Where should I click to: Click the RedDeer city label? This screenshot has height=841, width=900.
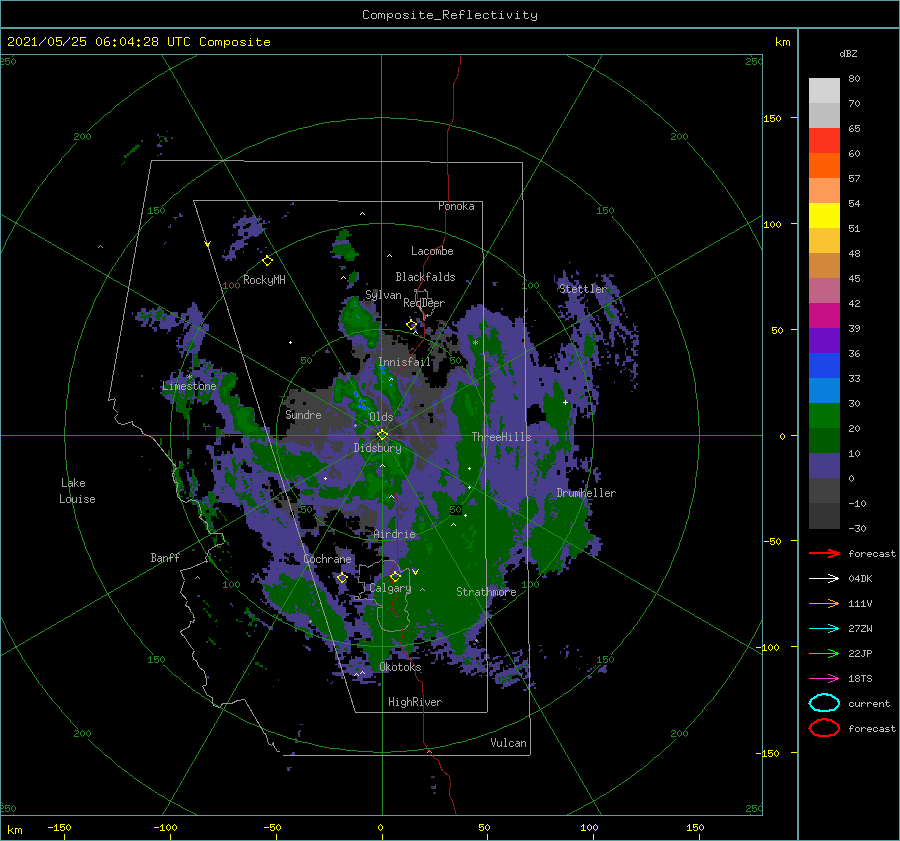pyautogui.click(x=424, y=303)
